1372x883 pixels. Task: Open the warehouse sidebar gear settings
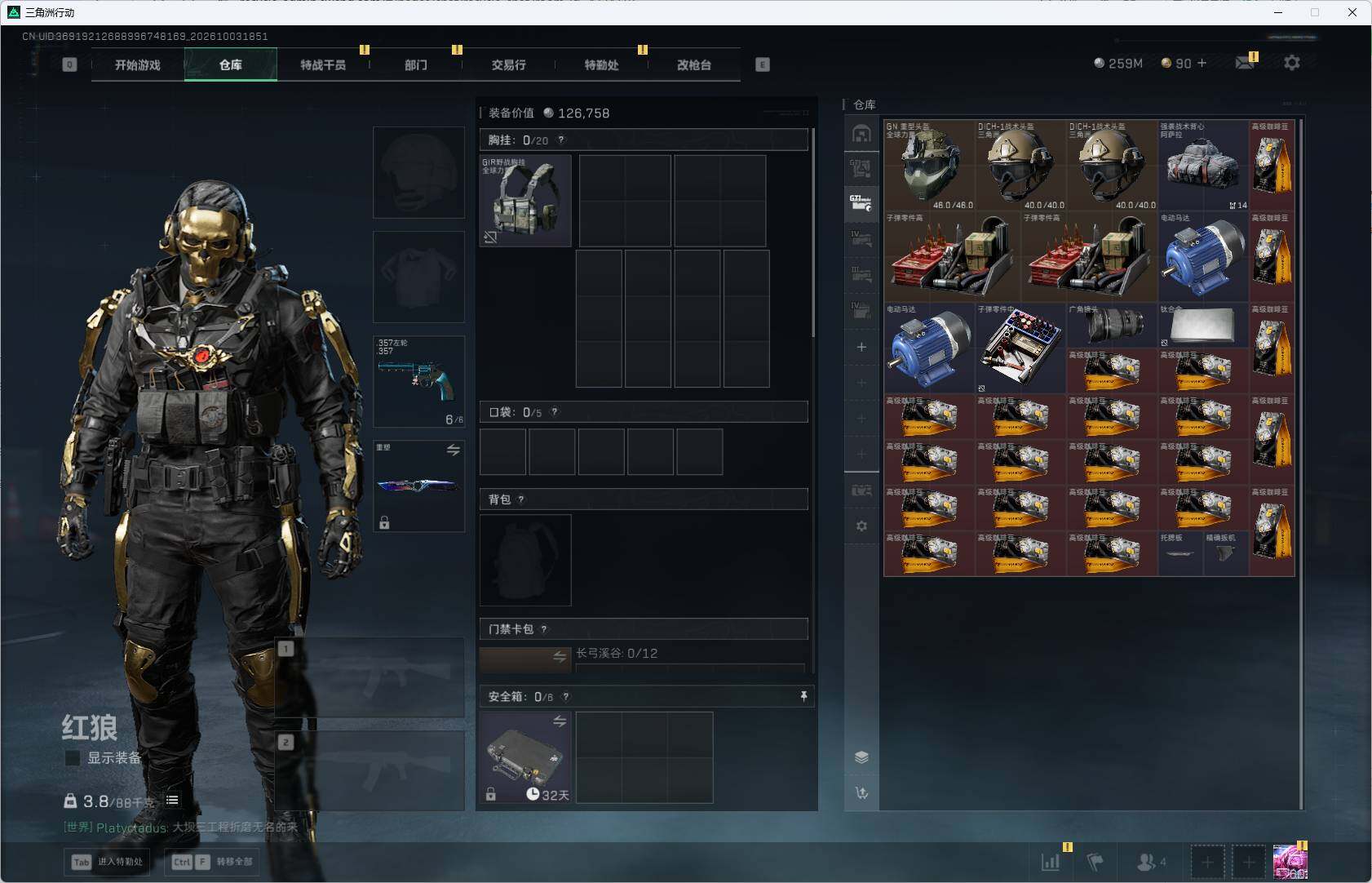tap(861, 526)
